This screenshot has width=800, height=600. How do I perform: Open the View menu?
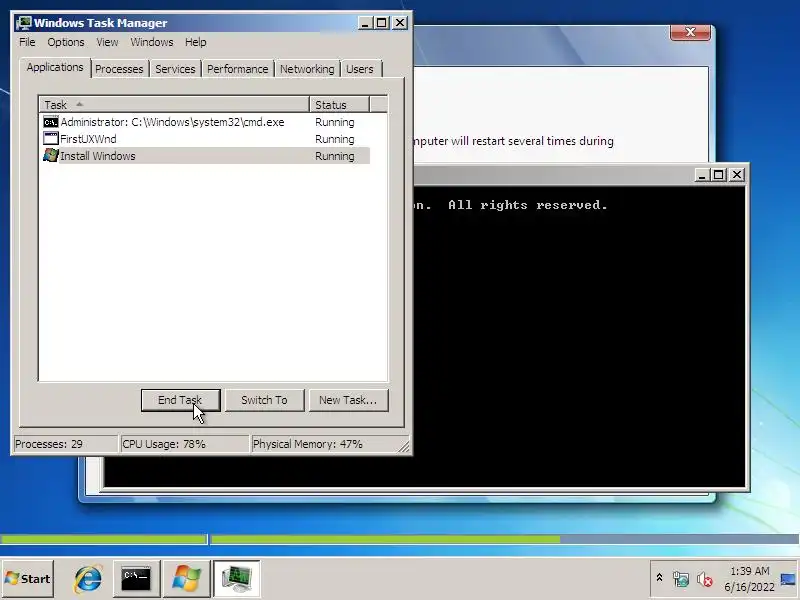(x=107, y=42)
